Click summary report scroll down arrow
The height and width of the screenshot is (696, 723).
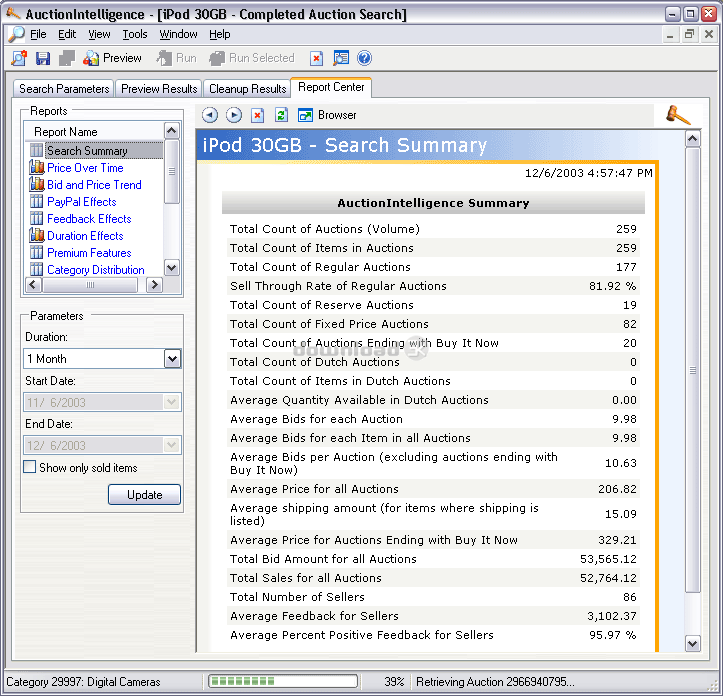coord(693,643)
